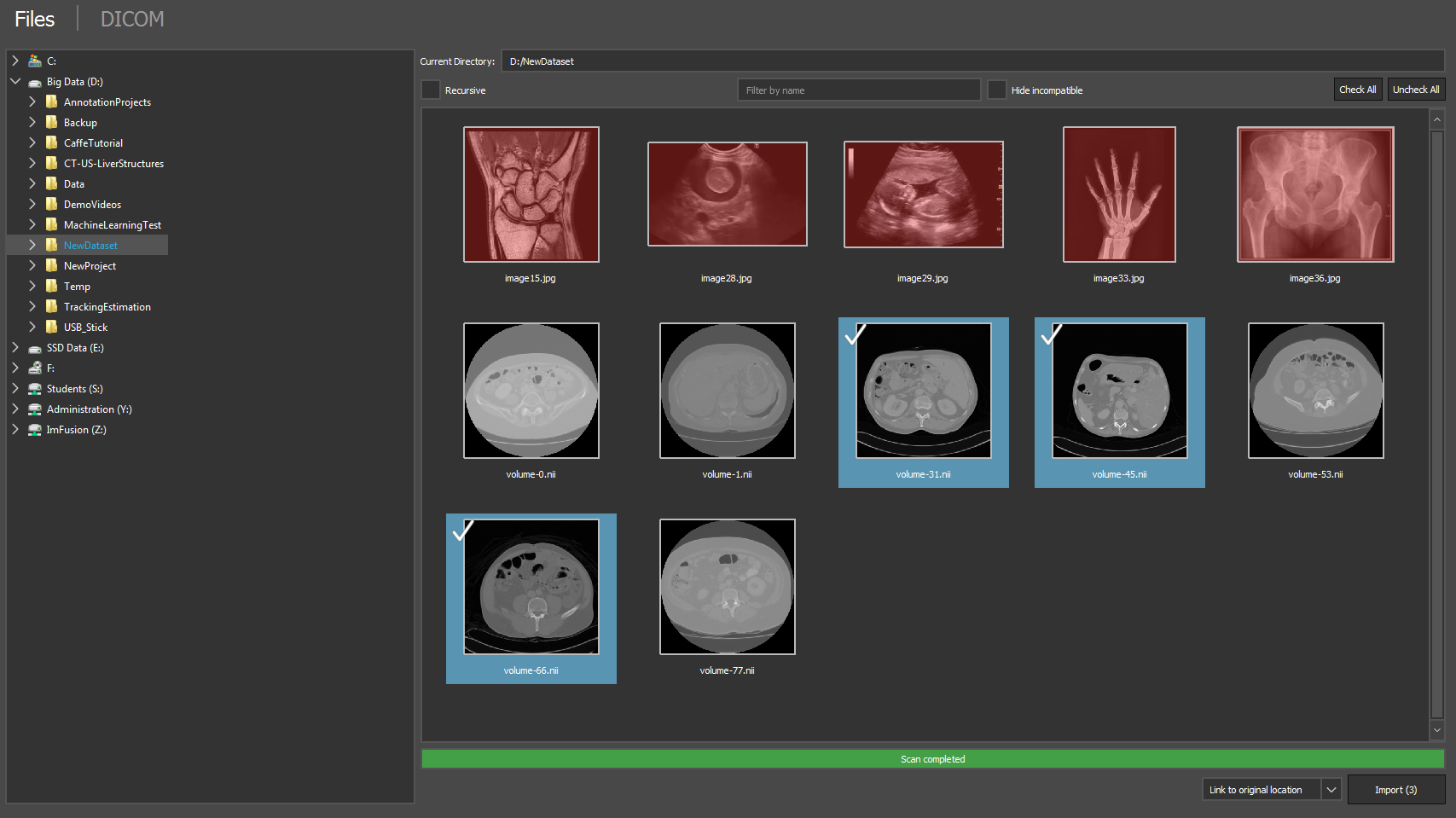Select the TrackingEstimation folder
The image size is (1456, 818).
click(x=107, y=307)
